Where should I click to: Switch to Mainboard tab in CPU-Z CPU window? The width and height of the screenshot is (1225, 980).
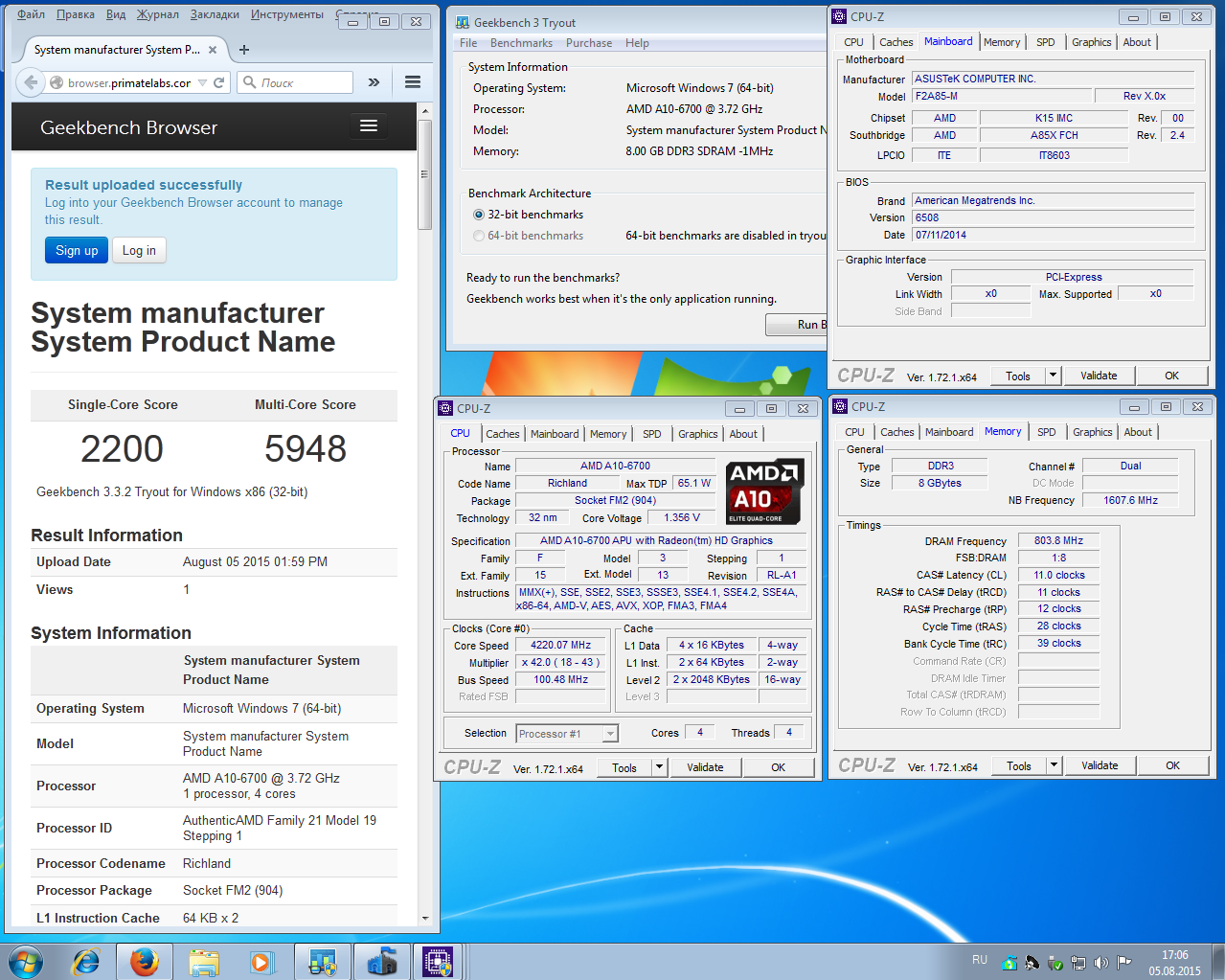(555, 434)
